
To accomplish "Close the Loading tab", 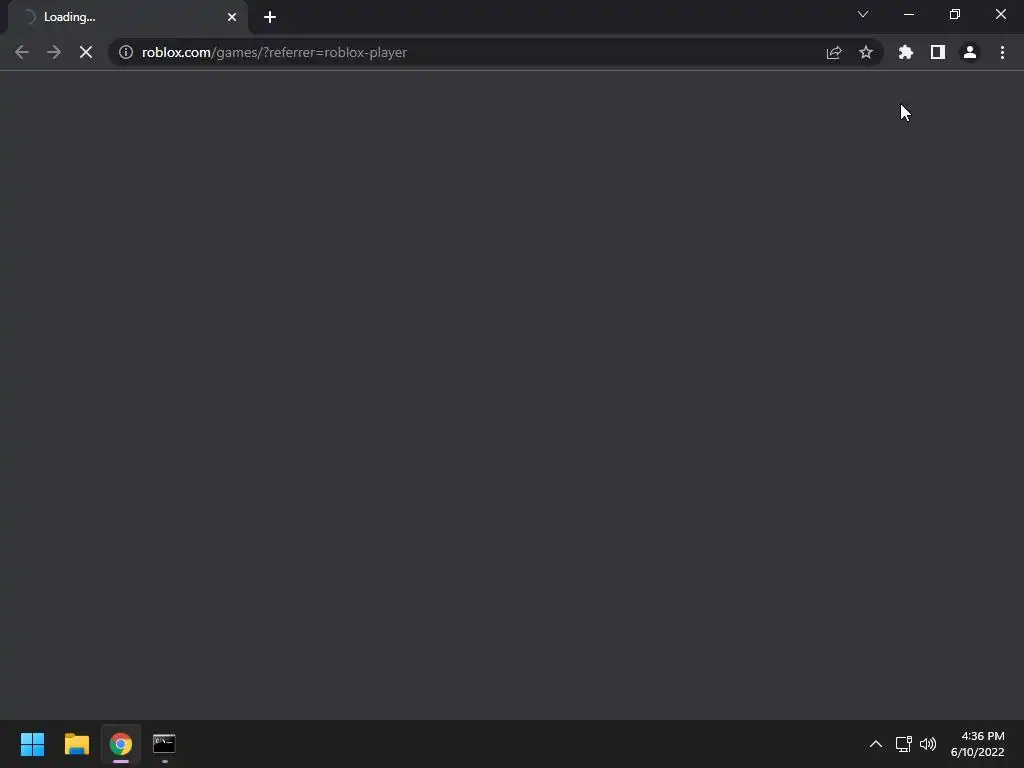I will 232,17.
